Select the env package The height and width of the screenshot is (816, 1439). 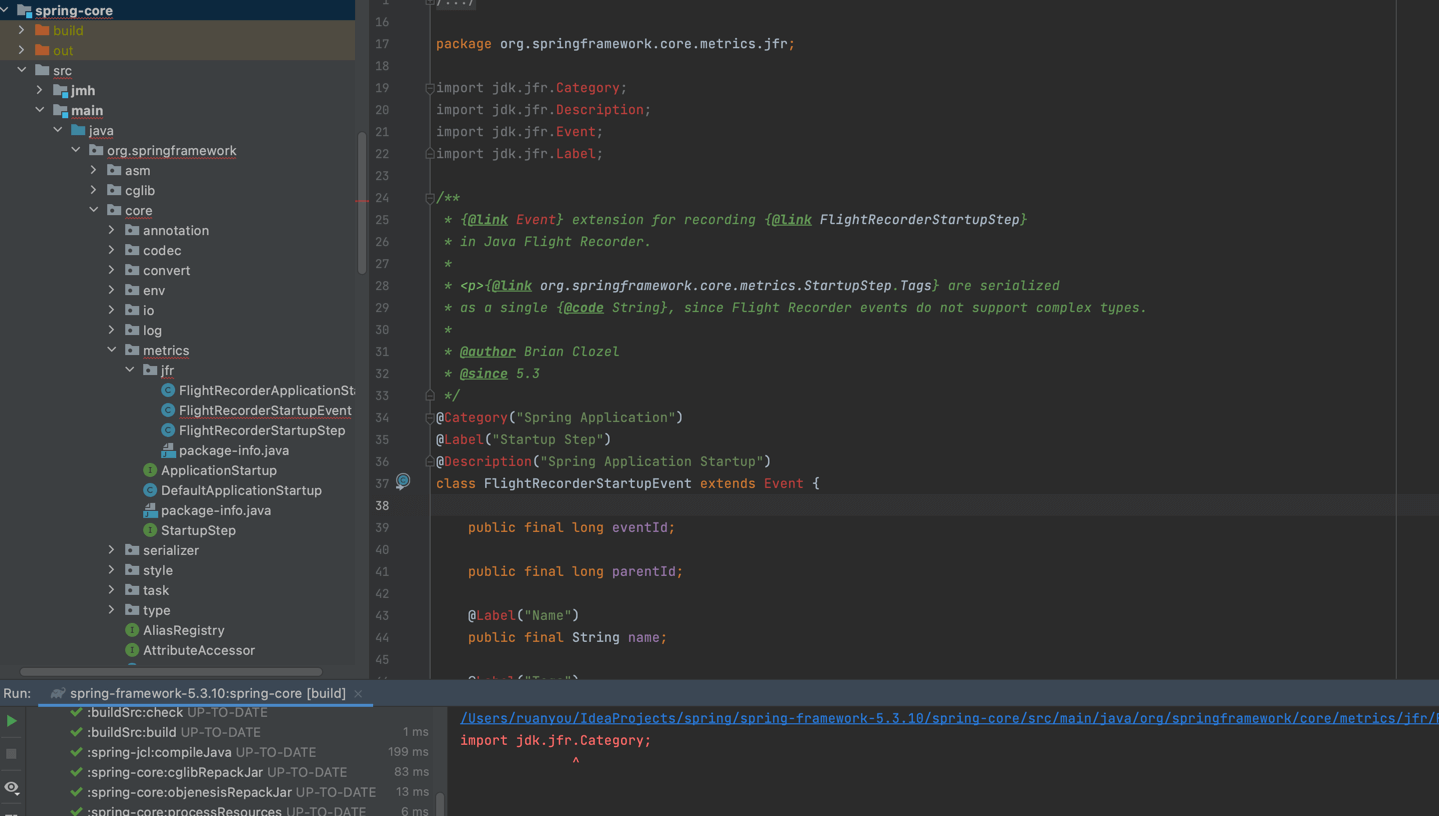154,290
